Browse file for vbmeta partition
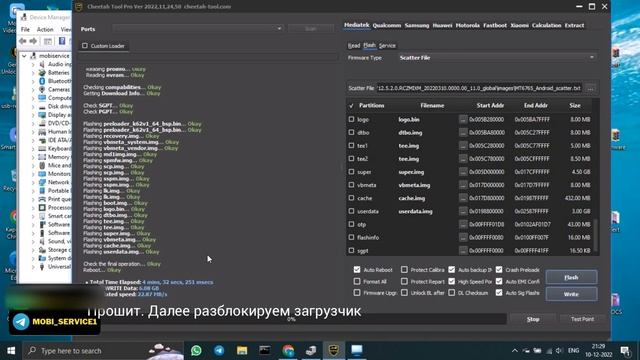 pos(463,185)
